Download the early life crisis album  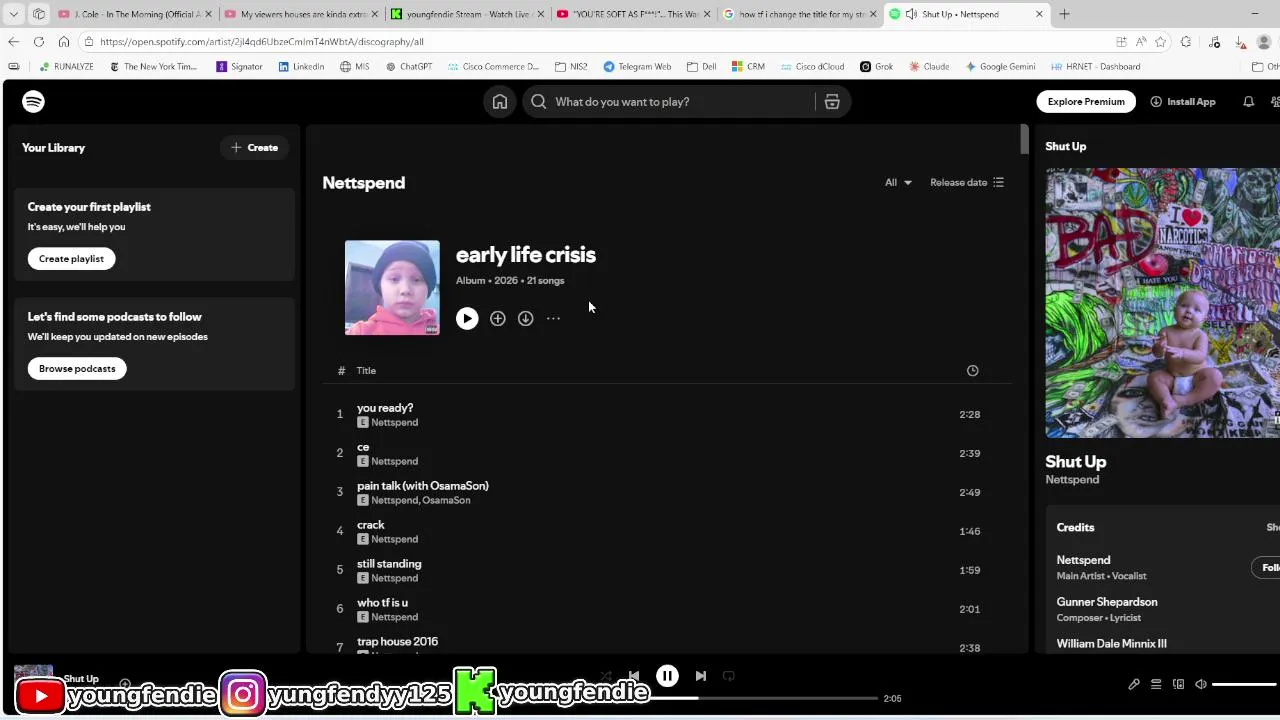[x=525, y=318]
